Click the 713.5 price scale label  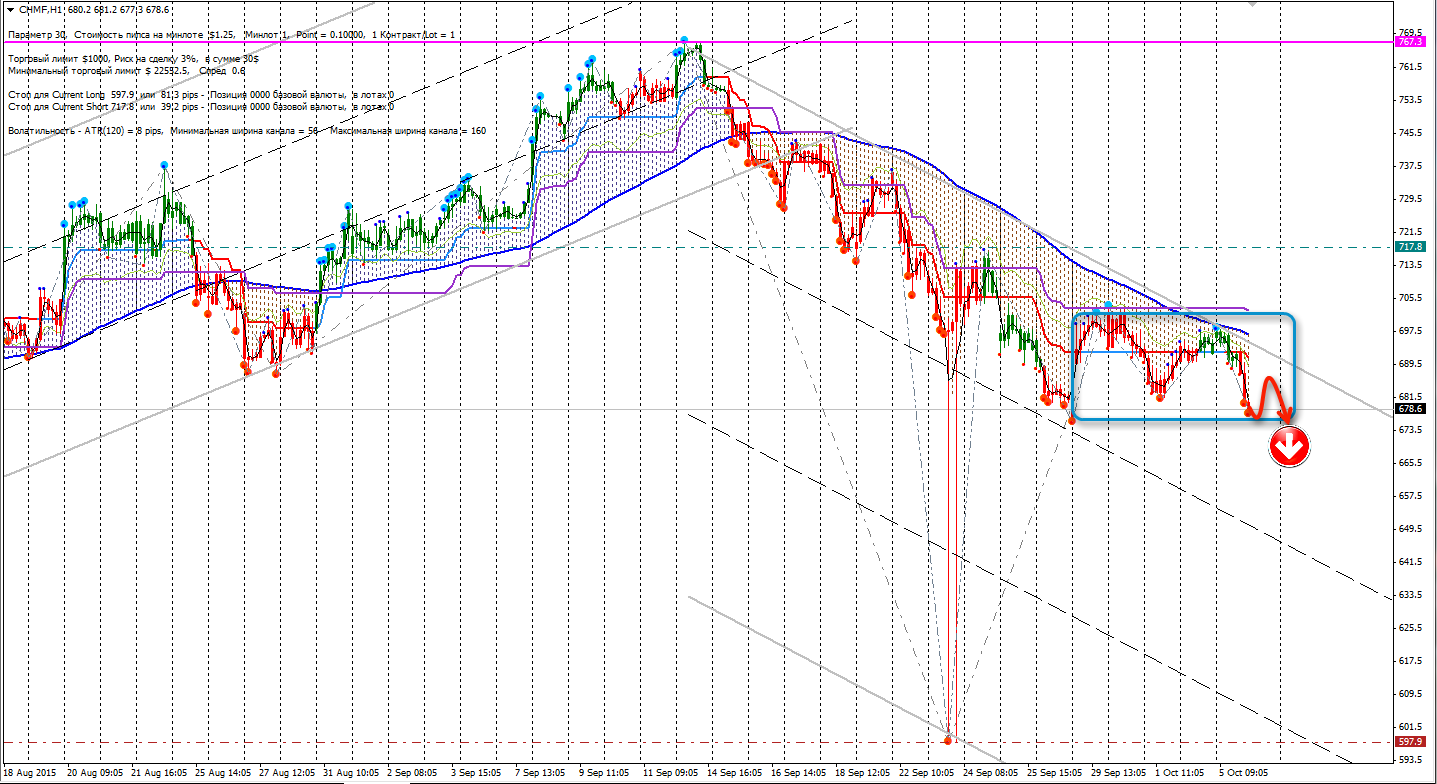1410,265
